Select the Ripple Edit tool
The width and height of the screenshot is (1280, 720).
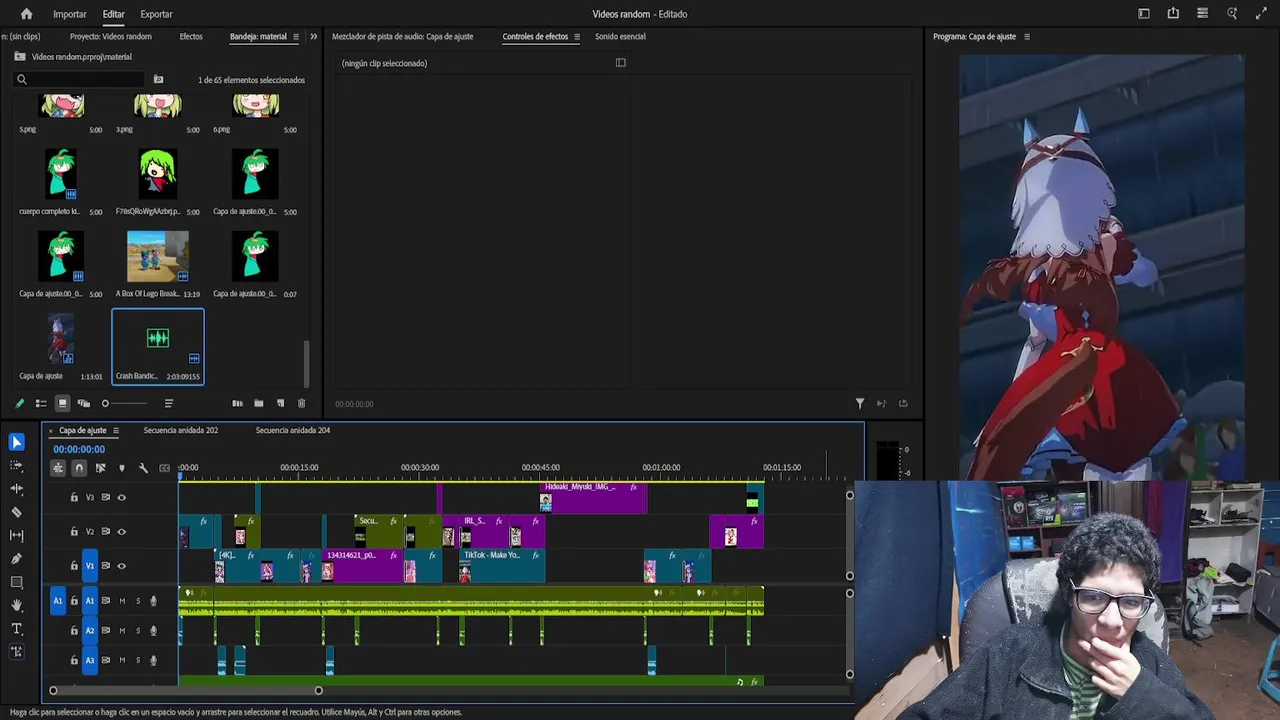(x=16, y=488)
